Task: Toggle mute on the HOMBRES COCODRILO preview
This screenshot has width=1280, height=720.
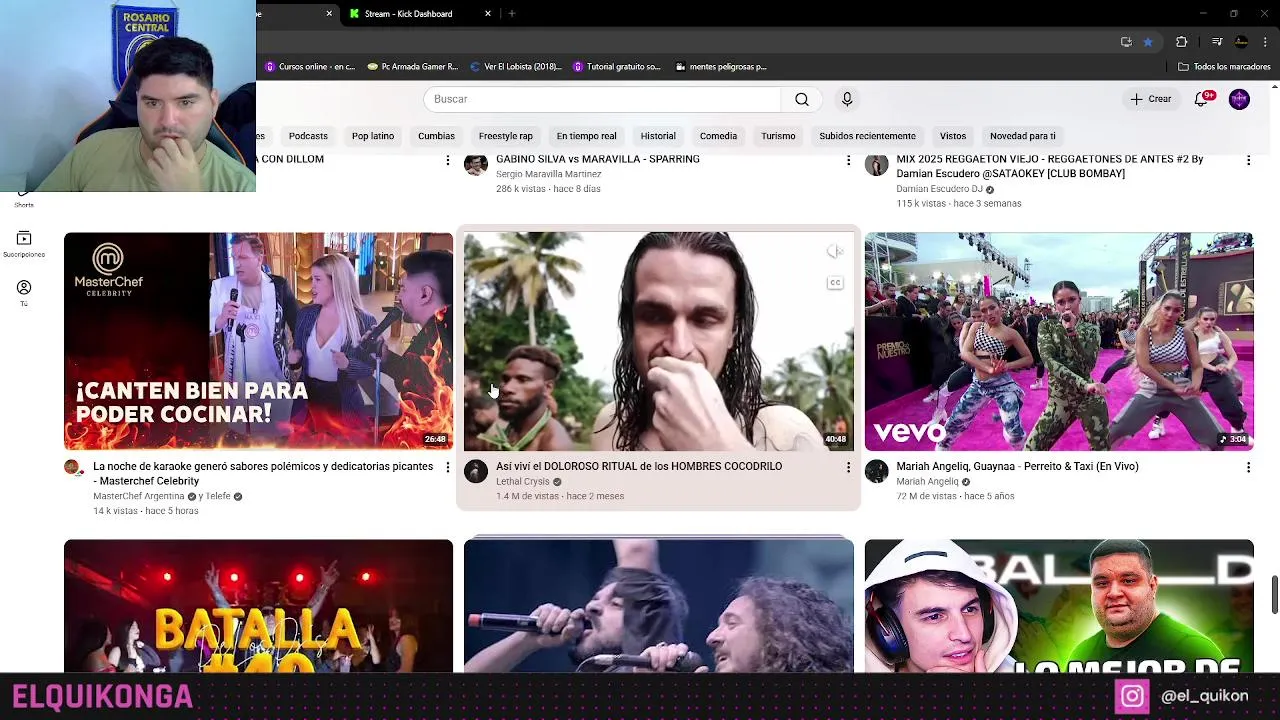Action: [835, 252]
